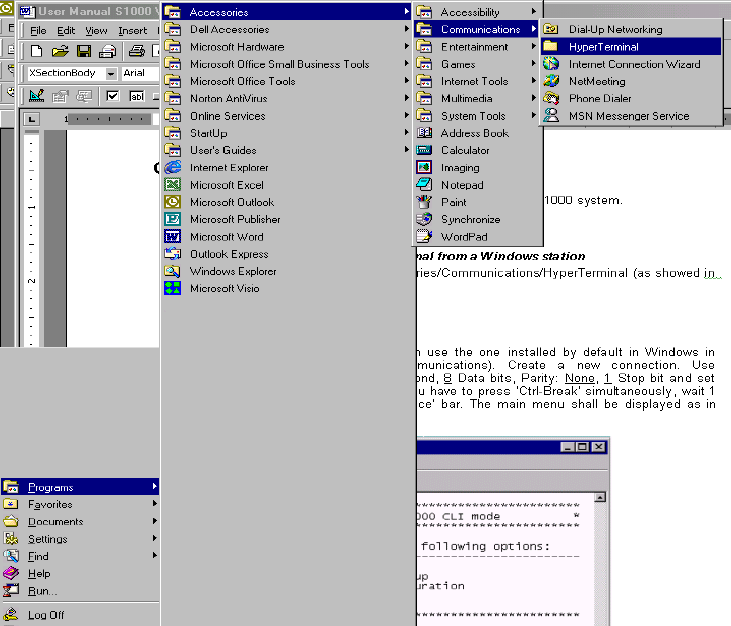Open Dial-Up Networking folder
731x626 pixels.
[x=631, y=30]
